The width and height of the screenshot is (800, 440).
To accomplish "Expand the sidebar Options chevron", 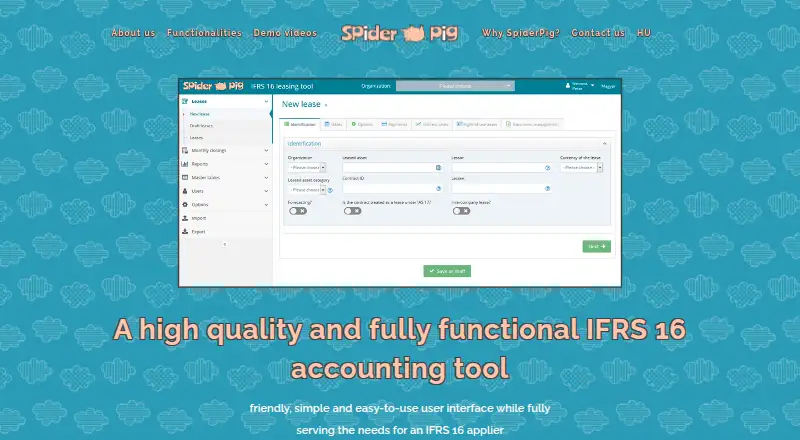I will [x=266, y=205].
